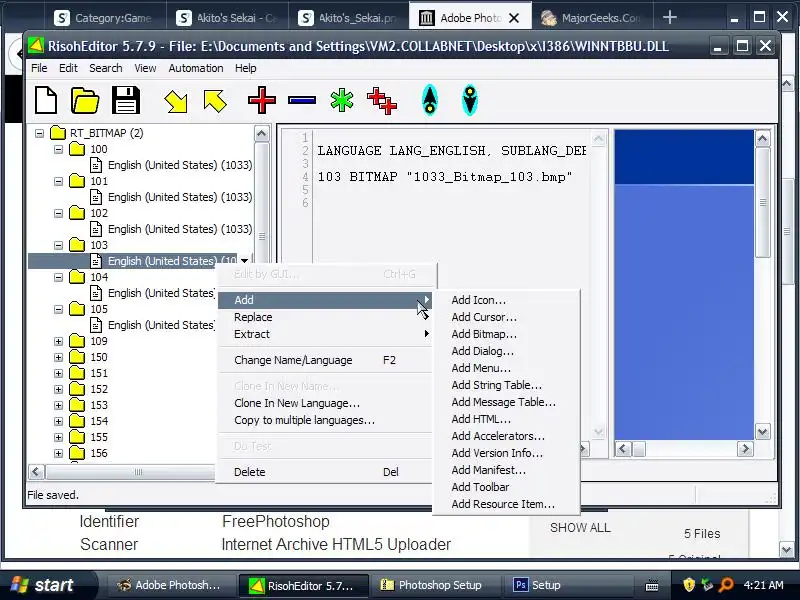
Task: Expand the 151 tree node
Action: (58, 373)
